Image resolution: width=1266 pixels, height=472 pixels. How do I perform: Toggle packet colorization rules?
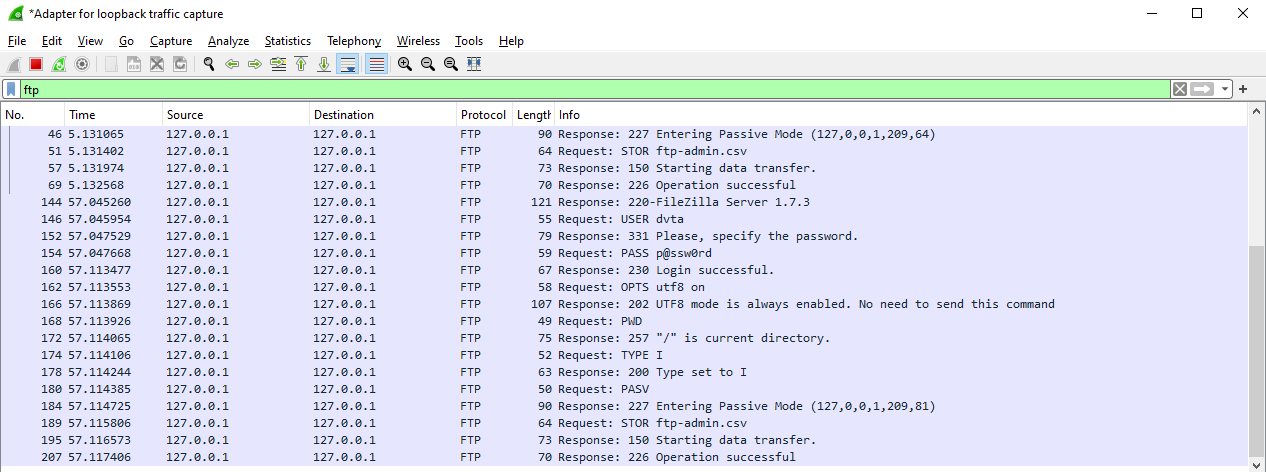376,64
